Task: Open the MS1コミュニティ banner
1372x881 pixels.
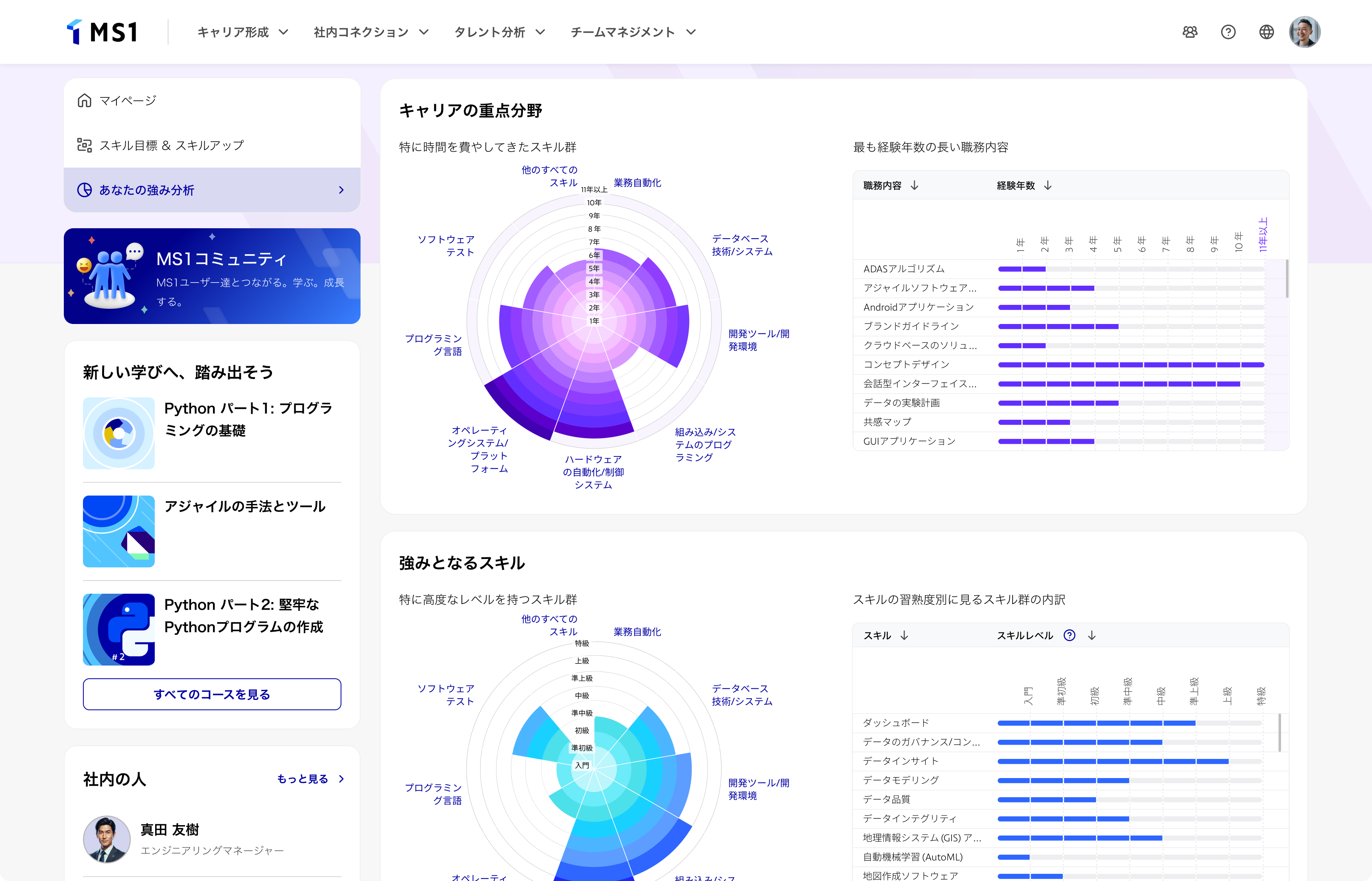Action: point(212,277)
